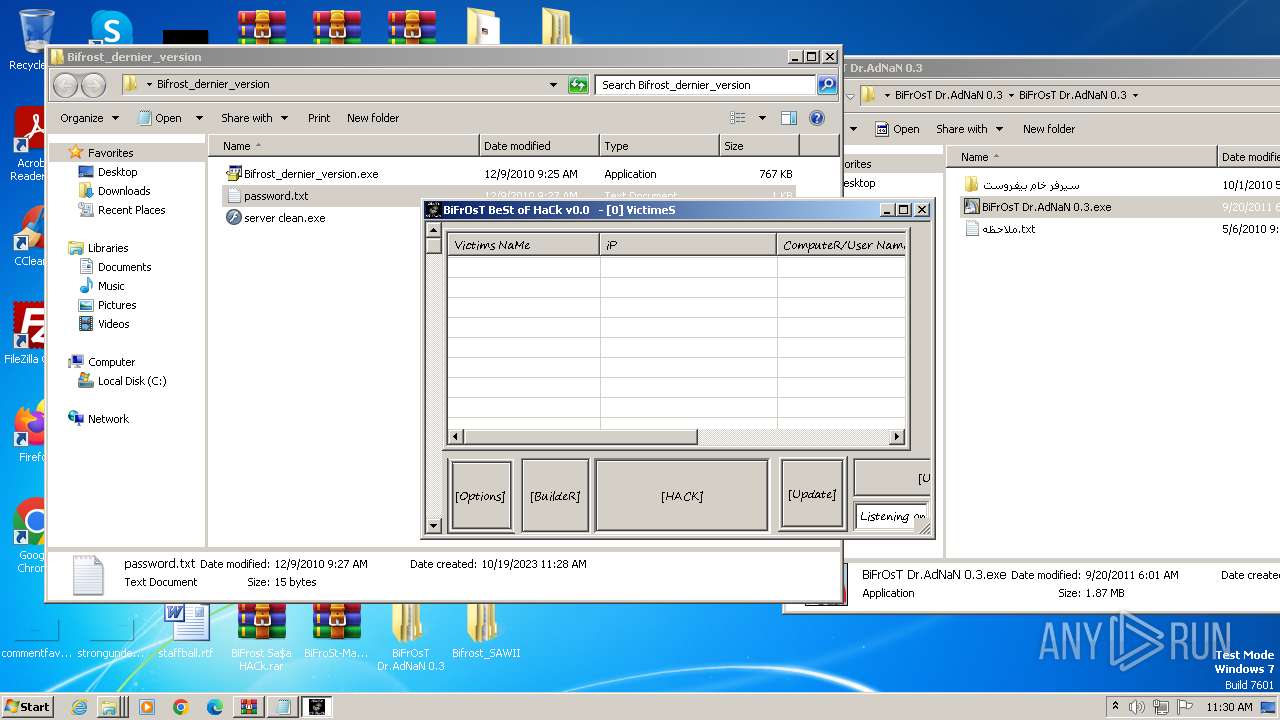
Task: Click horizontal scrollbar in victims list
Action: (581, 437)
